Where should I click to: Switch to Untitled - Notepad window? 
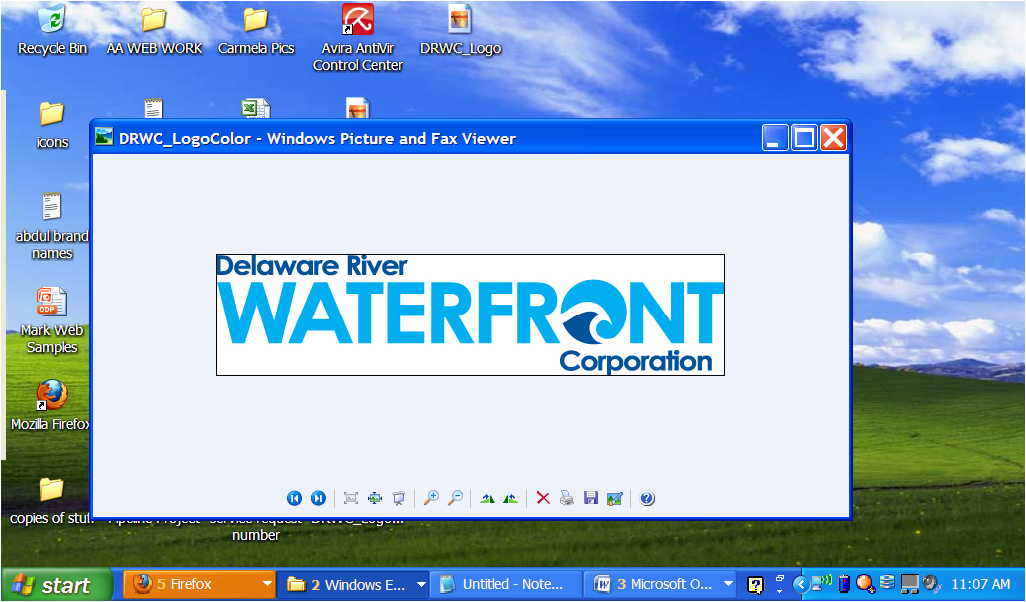click(506, 584)
